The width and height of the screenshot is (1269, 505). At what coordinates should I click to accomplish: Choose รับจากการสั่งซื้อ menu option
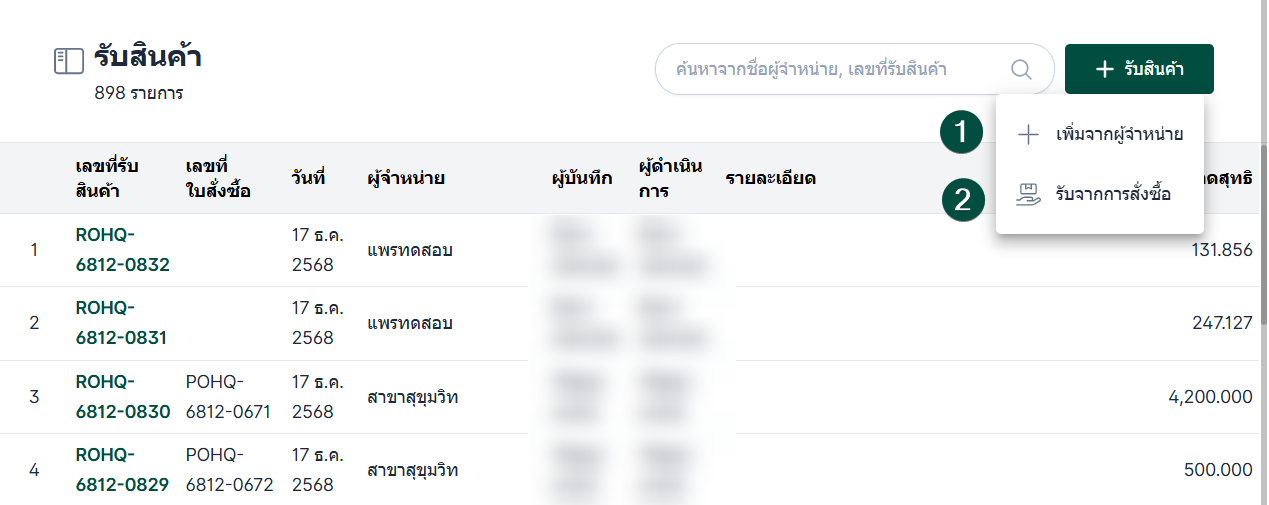1112,194
